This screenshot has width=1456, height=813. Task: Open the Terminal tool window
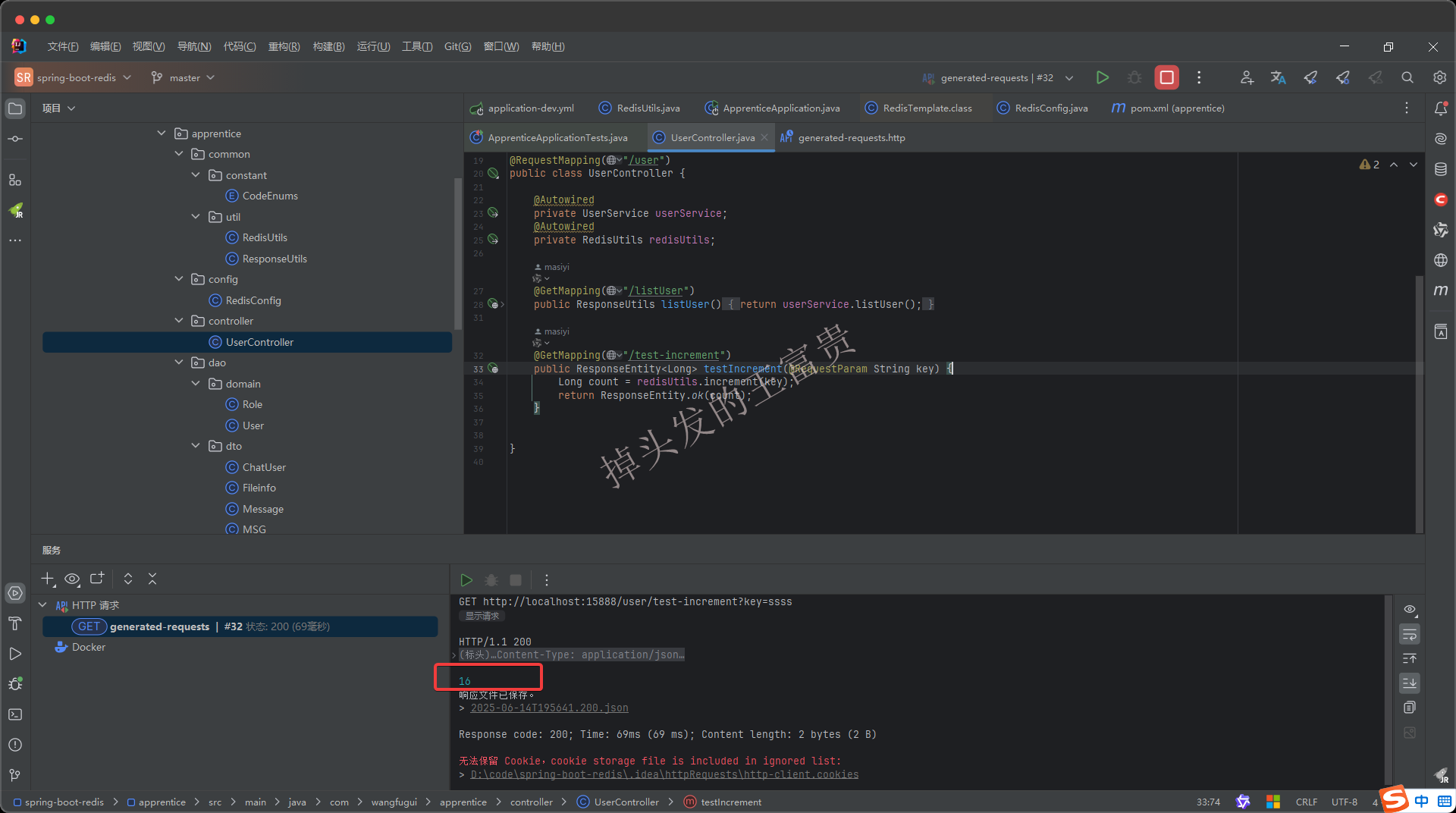pos(15,714)
